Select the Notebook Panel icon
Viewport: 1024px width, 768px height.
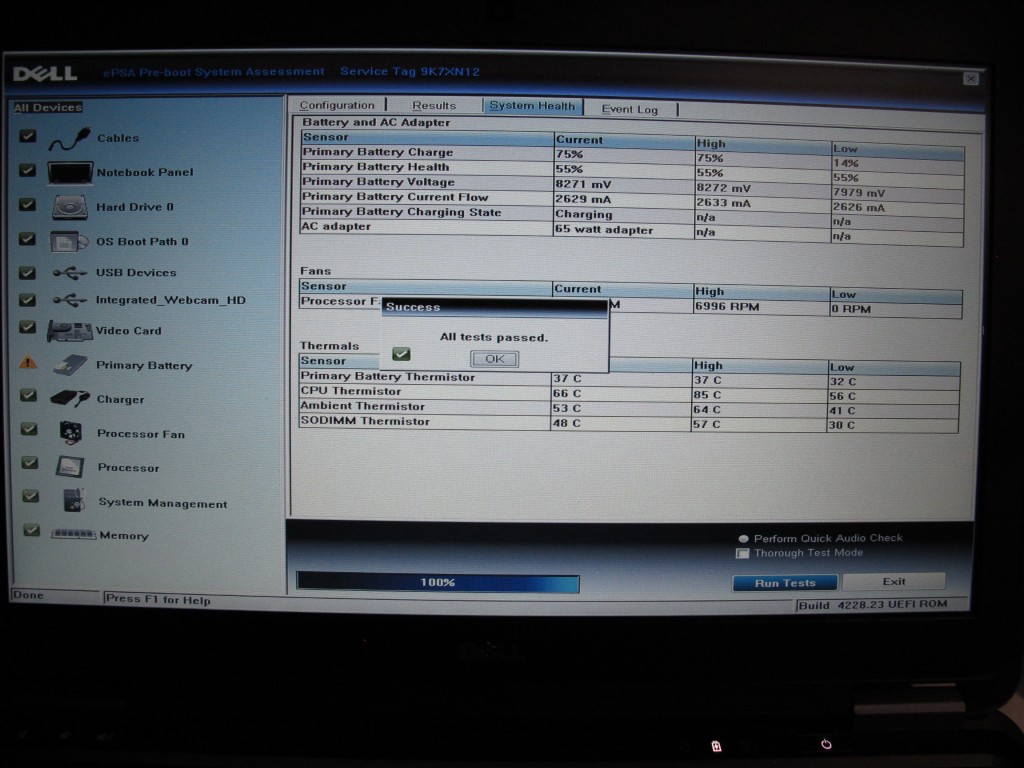(70, 172)
